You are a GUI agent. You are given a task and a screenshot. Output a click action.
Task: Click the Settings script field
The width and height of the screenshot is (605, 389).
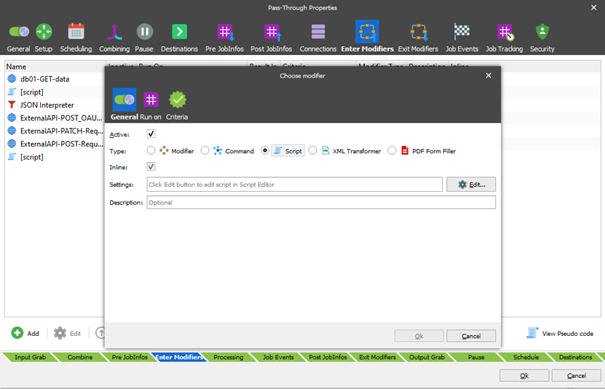(x=294, y=184)
